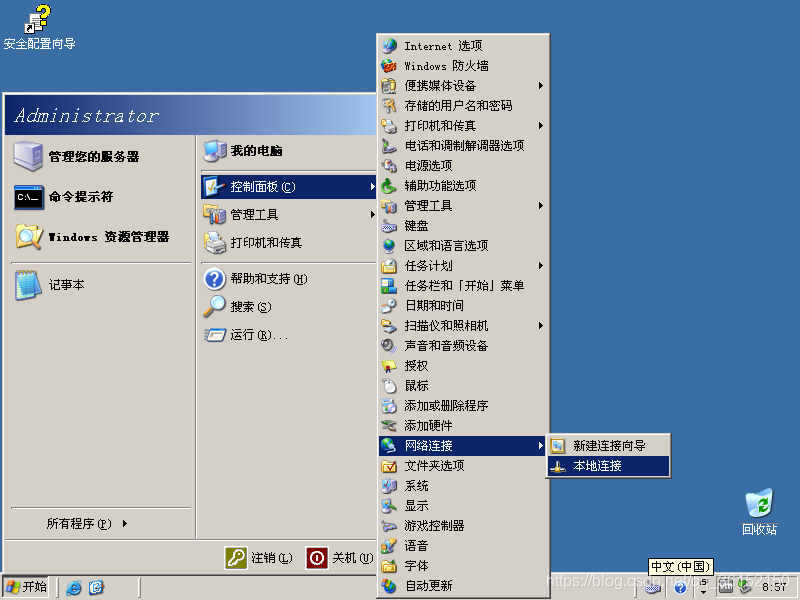Click the 管理您的服务器 server icon

point(28,156)
